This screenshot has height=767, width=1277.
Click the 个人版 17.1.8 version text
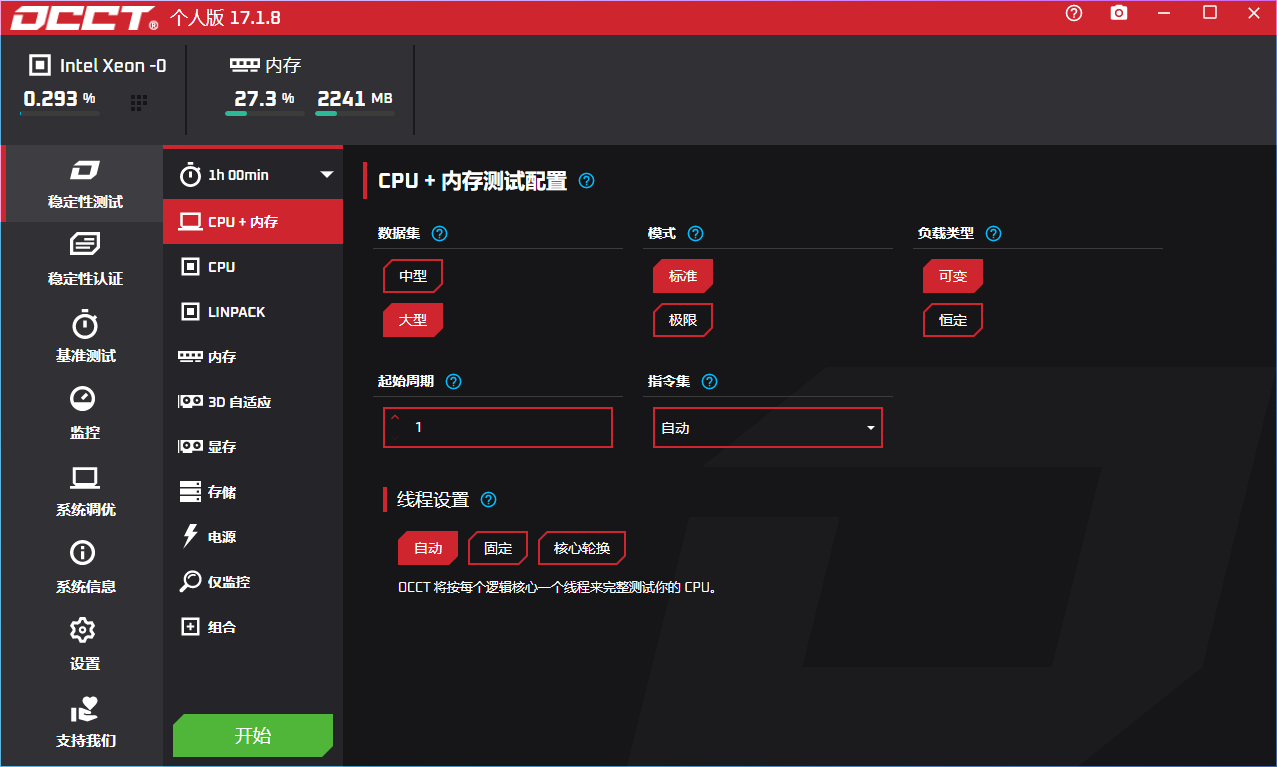coord(224,18)
